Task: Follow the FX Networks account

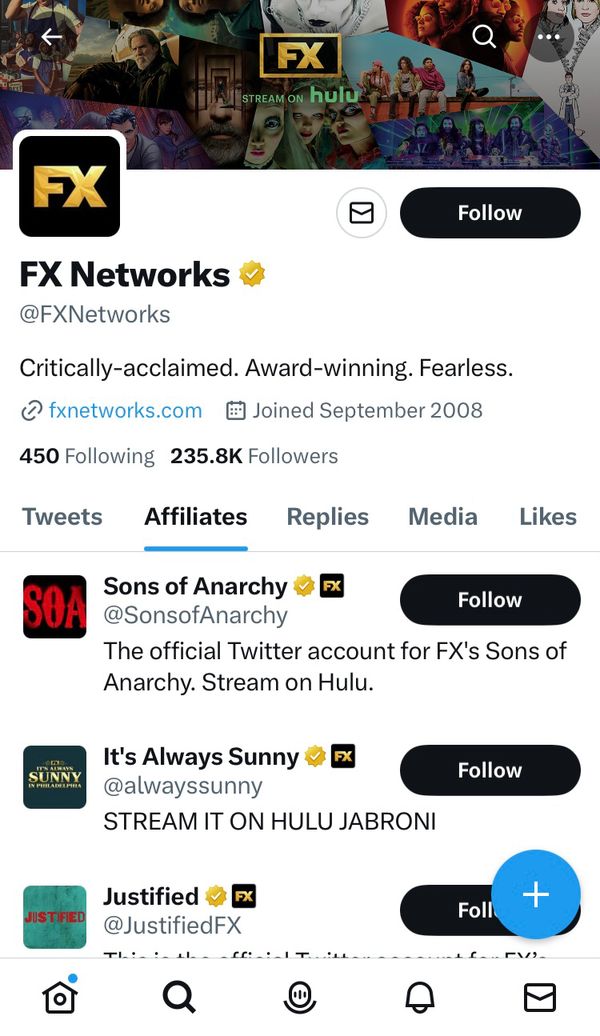Action: click(x=490, y=213)
